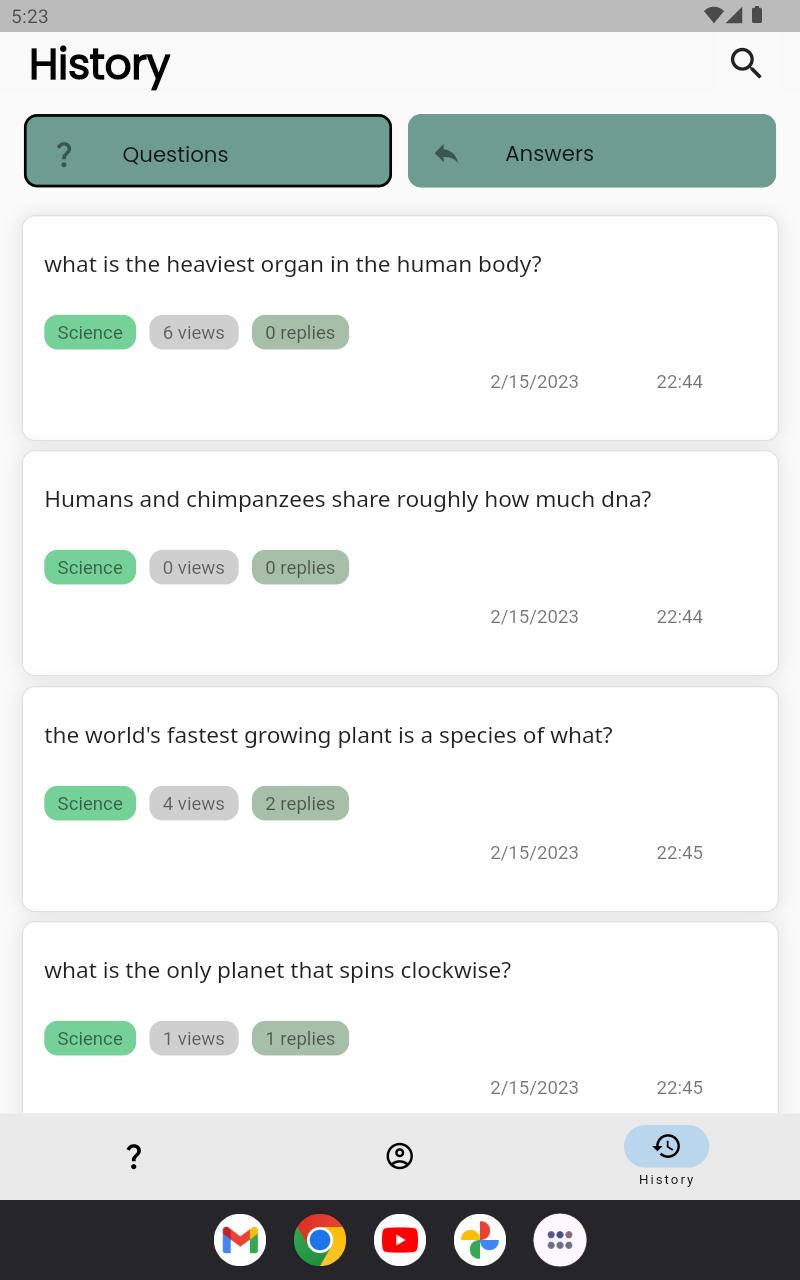This screenshot has width=800, height=1280.
Task: Tap the 2 replies chip
Action: point(300,804)
